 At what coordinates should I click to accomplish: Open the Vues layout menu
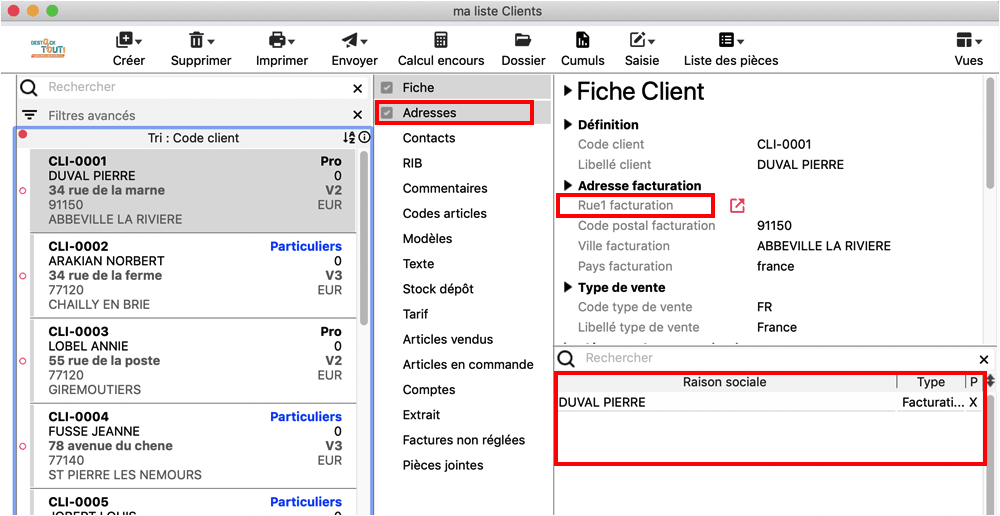click(x=968, y=50)
